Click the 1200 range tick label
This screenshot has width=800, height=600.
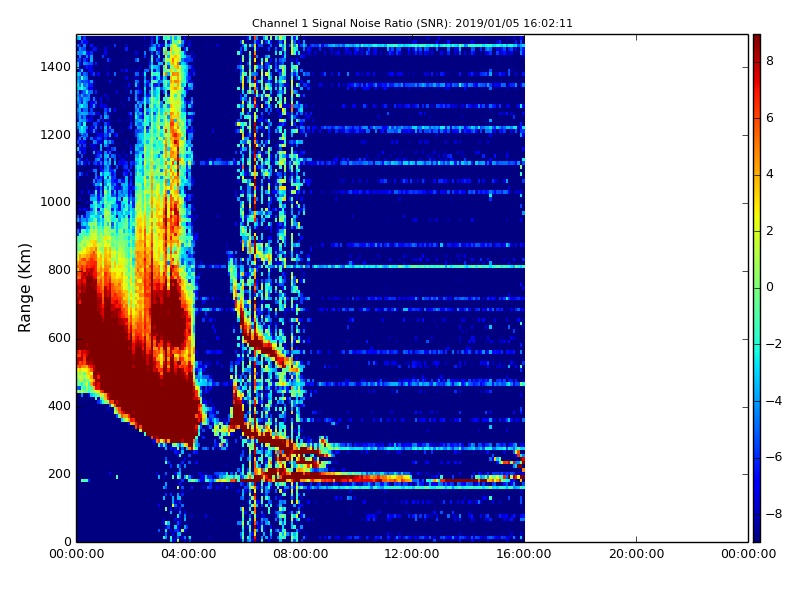[x=55, y=135]
